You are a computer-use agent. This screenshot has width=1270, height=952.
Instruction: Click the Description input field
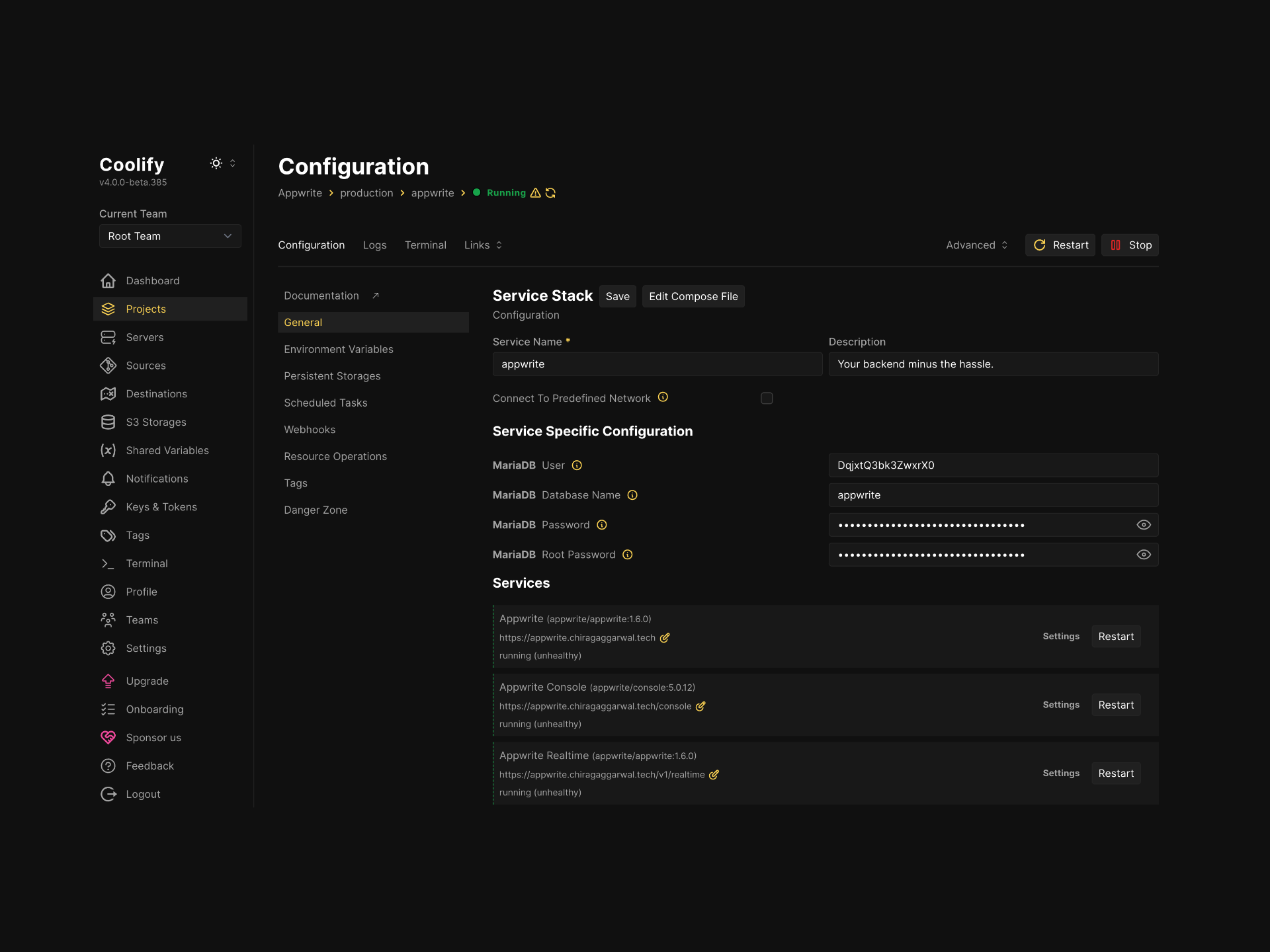(x=994, y=364)
